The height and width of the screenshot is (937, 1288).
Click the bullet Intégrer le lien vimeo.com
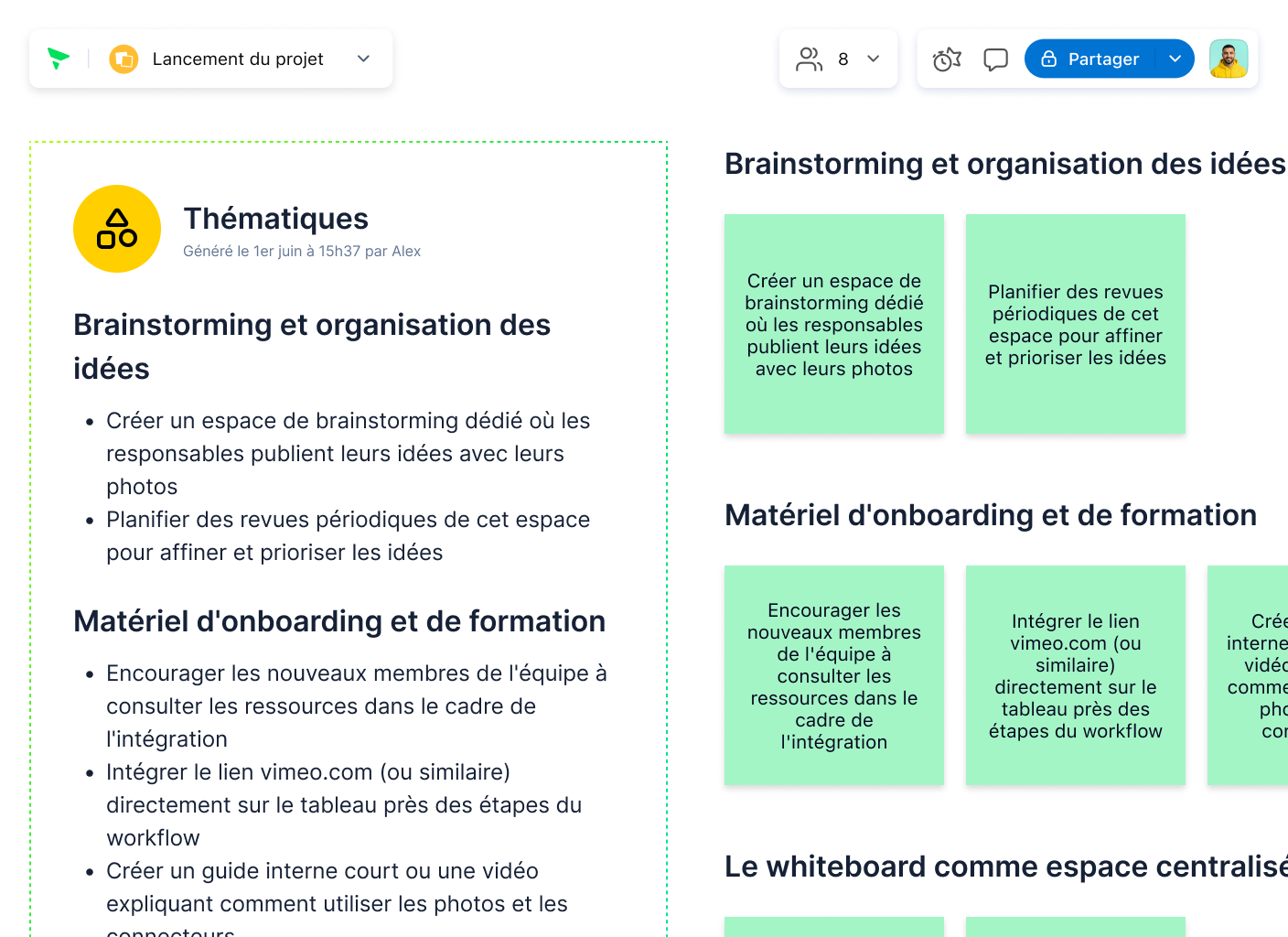(344, 805)
